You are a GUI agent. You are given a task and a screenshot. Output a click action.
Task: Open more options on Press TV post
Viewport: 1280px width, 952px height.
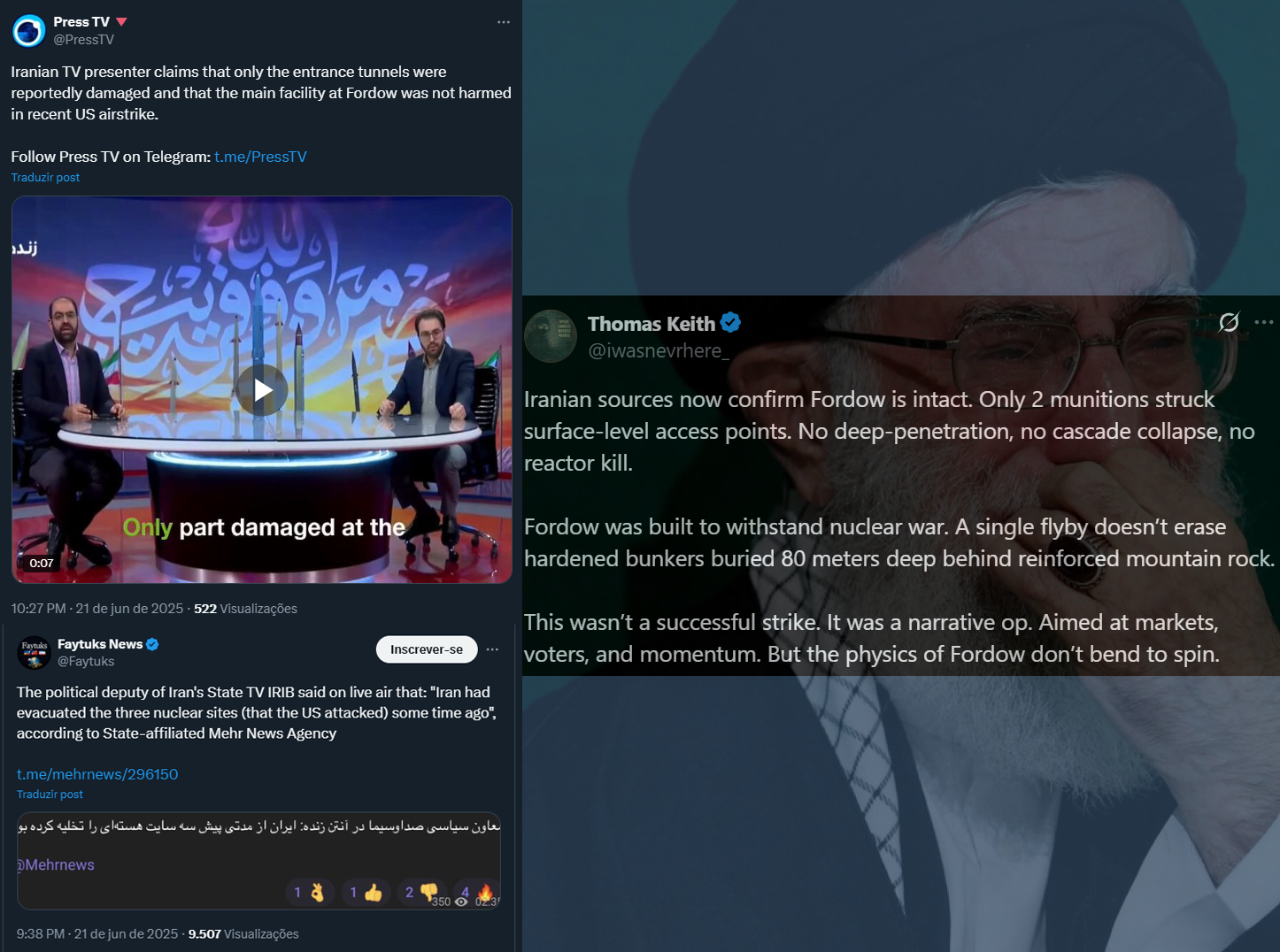tap(504, 22)
